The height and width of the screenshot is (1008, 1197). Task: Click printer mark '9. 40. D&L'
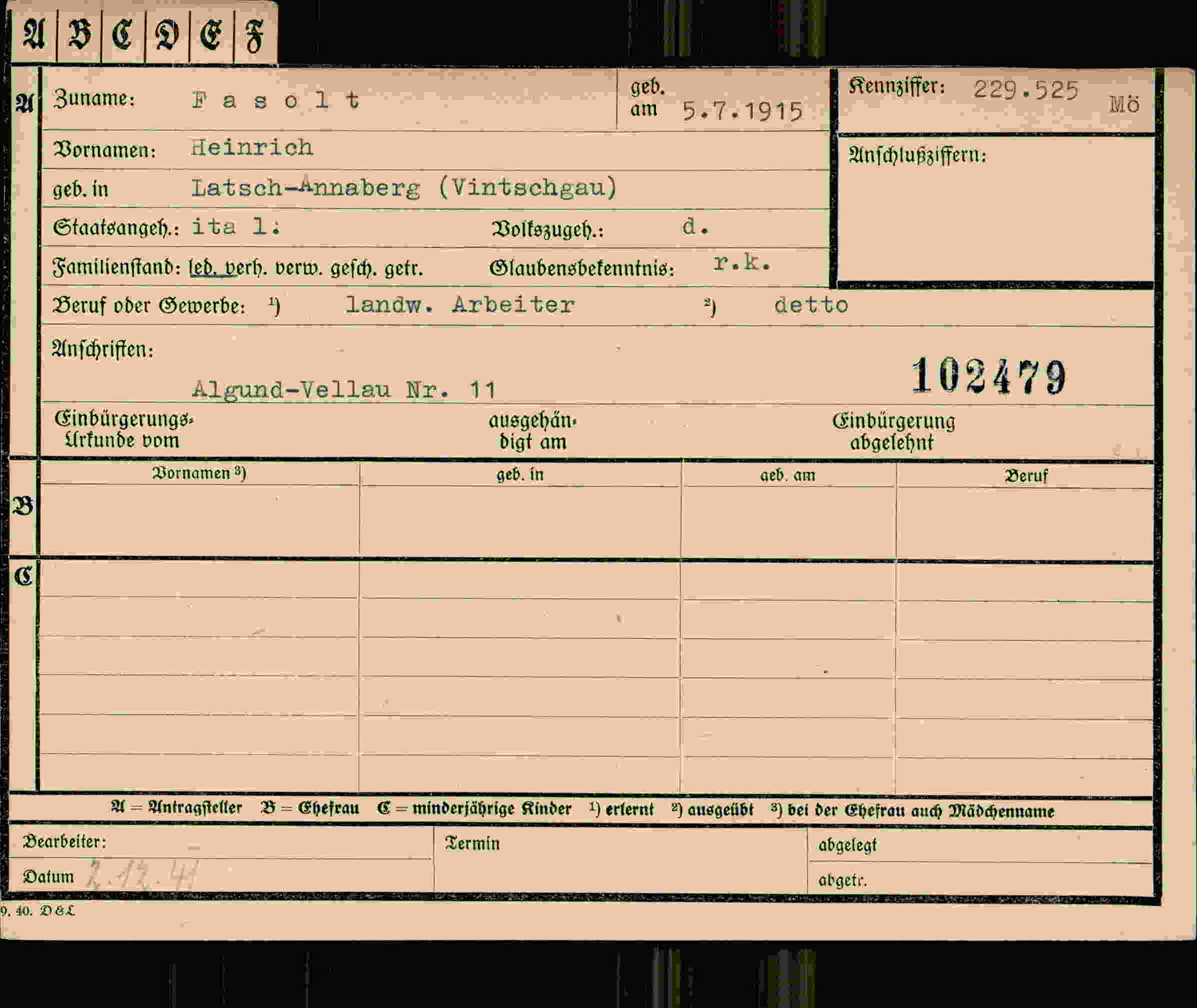pyautogui.click(x=37, y=911)
